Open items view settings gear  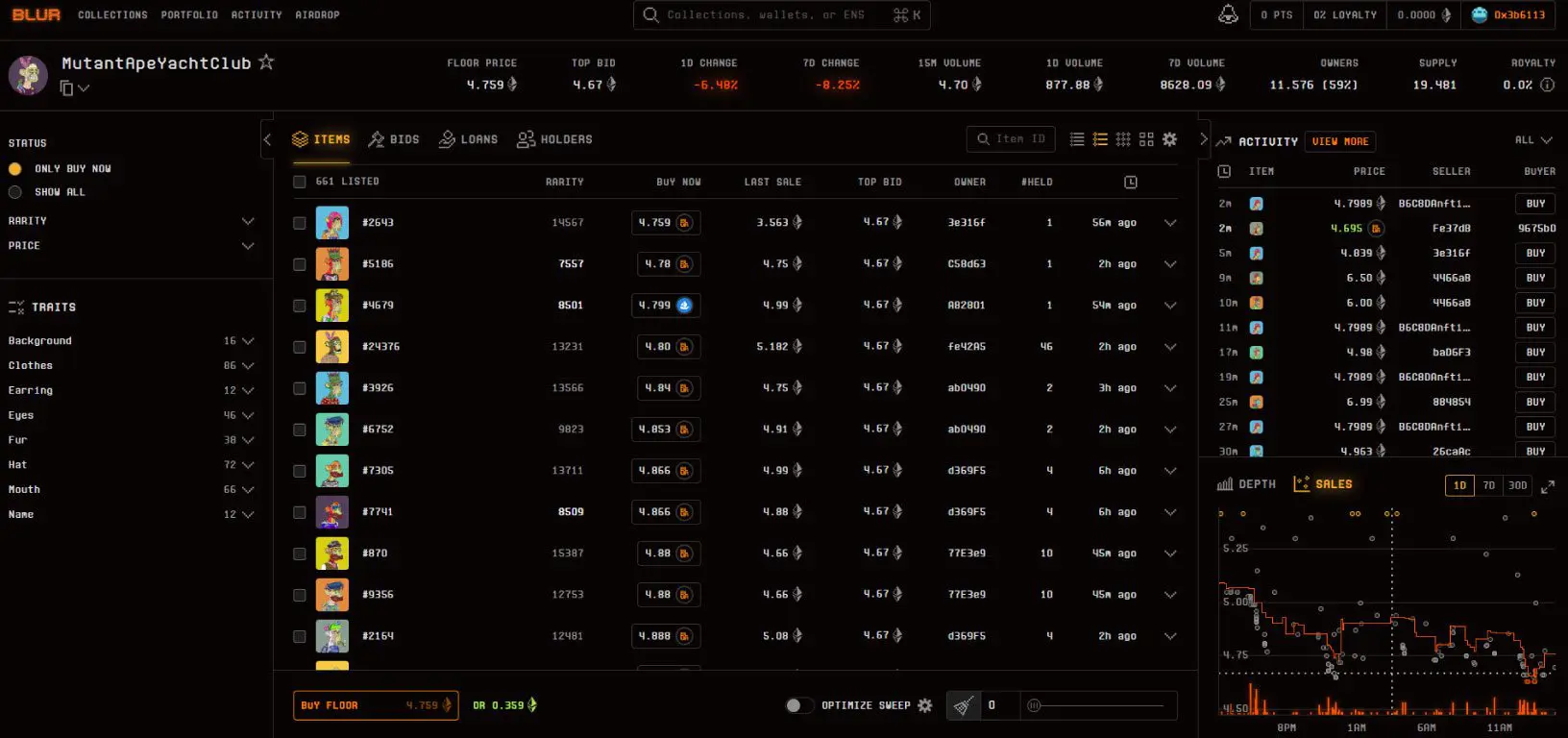coord(1169,139)
